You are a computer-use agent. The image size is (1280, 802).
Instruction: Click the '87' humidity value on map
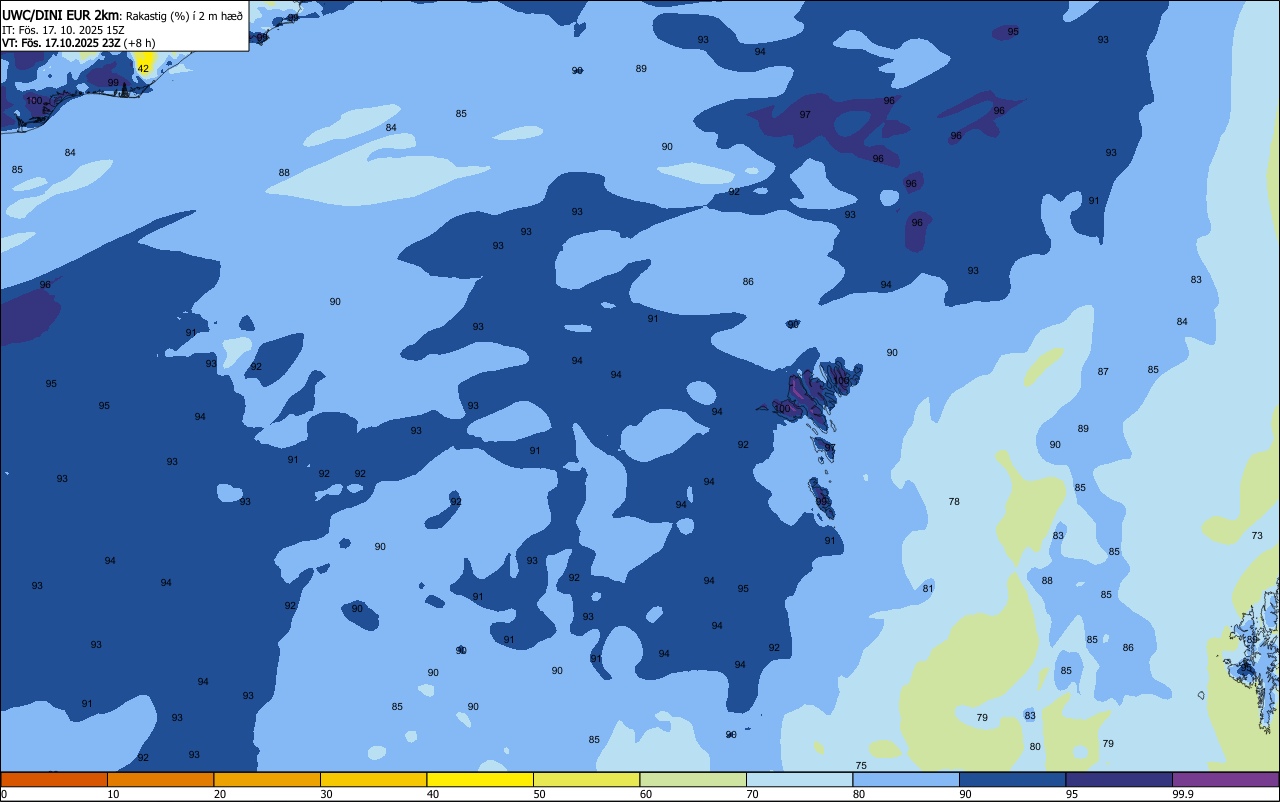tap(1103, 372)
